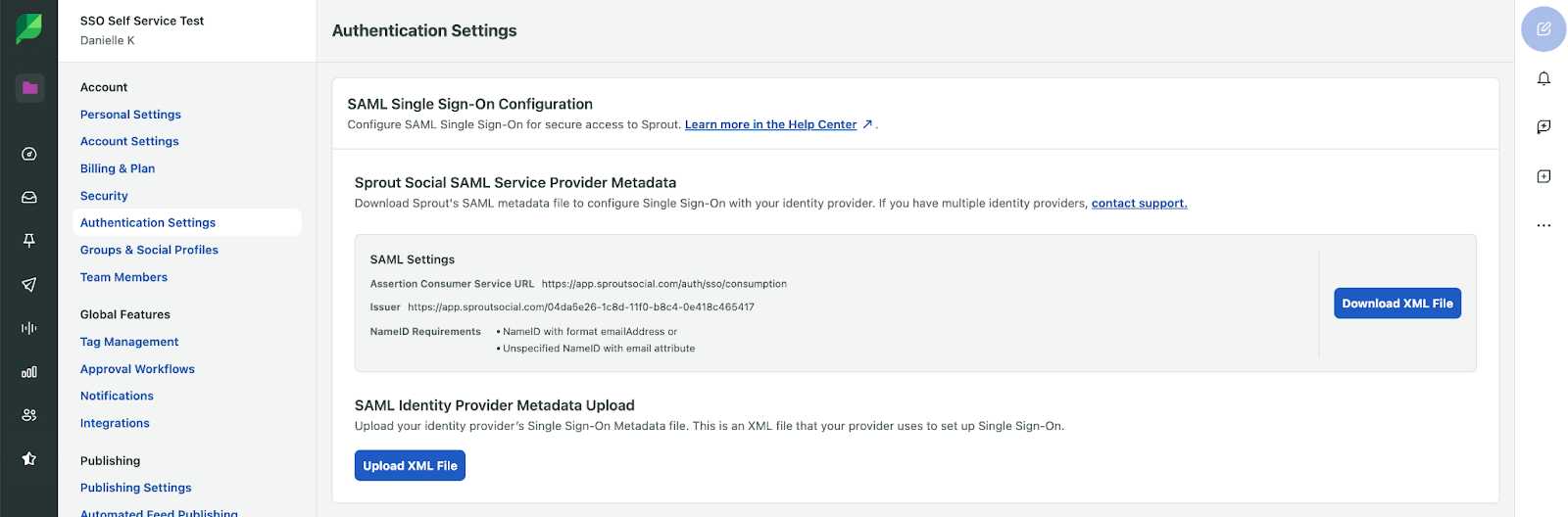1568x517 pixels.
Task: Open Groups & Social Profiles
Action: [149, 250]
